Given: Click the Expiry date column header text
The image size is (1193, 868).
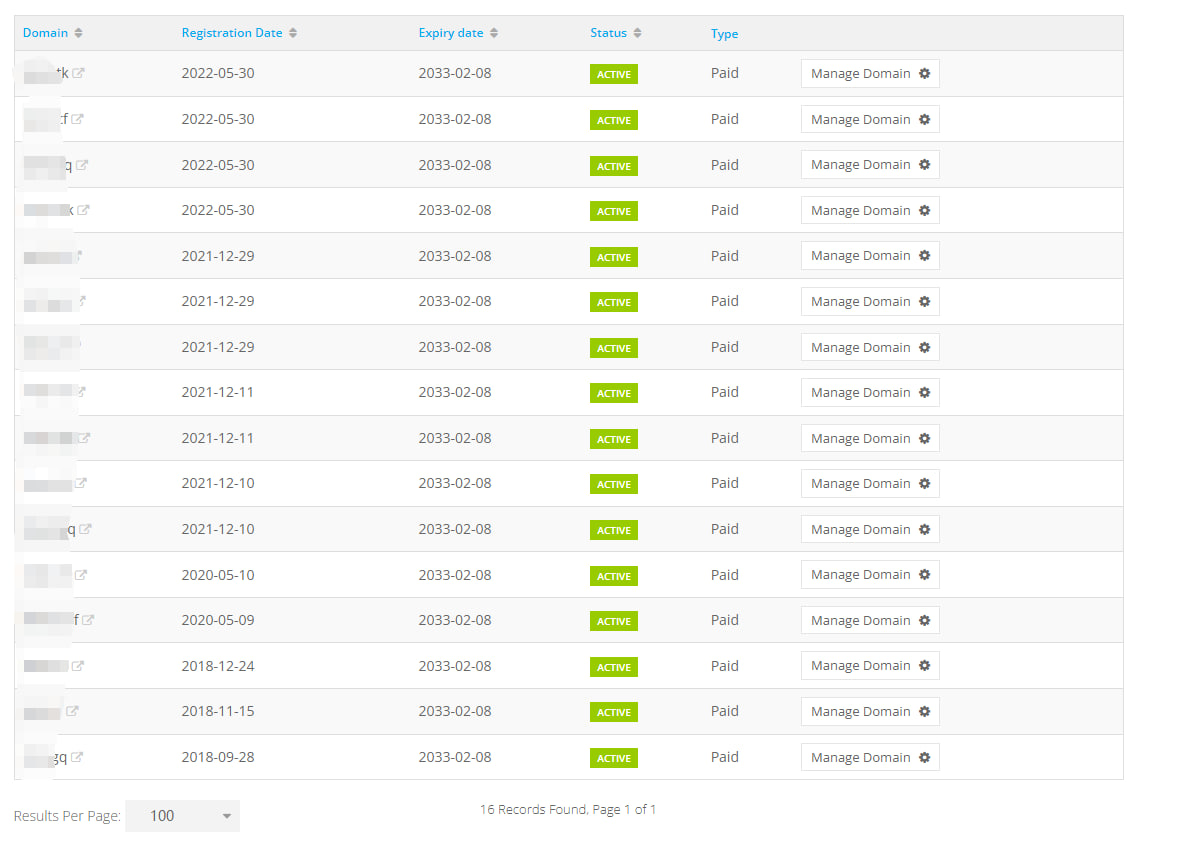Looking at the screenshot, I should pyautogui.click(x=450, y=33).
